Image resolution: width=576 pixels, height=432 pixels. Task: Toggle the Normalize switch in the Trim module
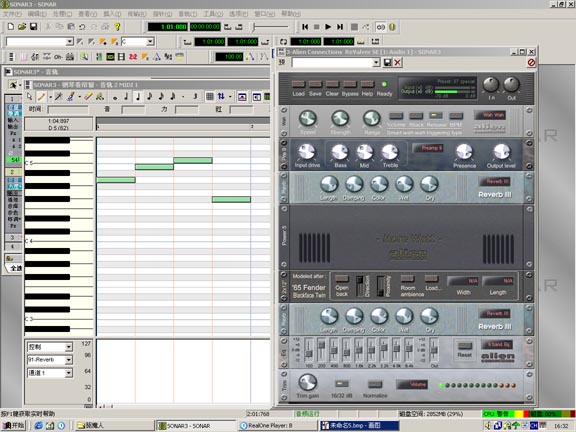pos(375,384)
